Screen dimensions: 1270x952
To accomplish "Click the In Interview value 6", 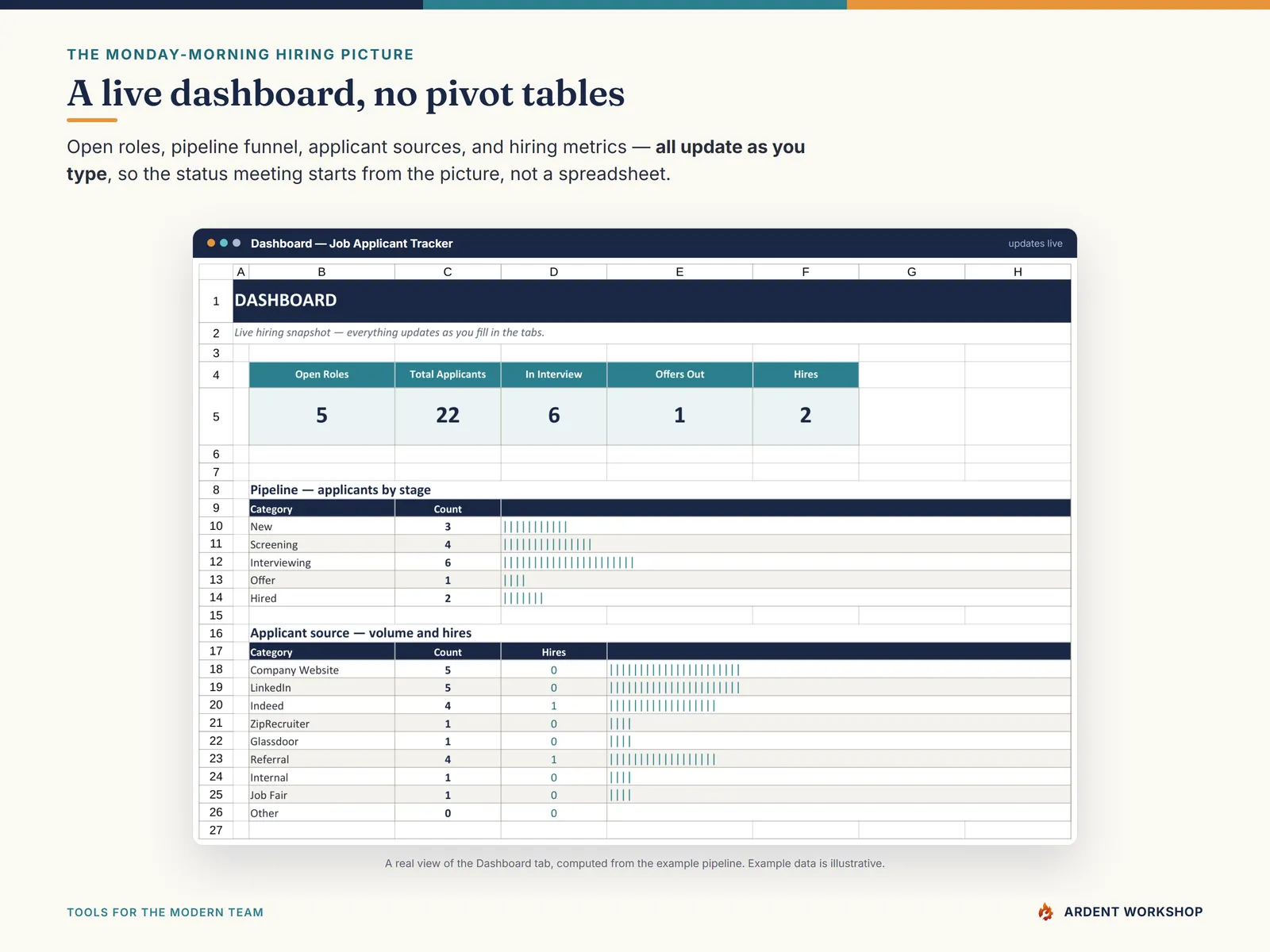I will click(x=554, y=416).
